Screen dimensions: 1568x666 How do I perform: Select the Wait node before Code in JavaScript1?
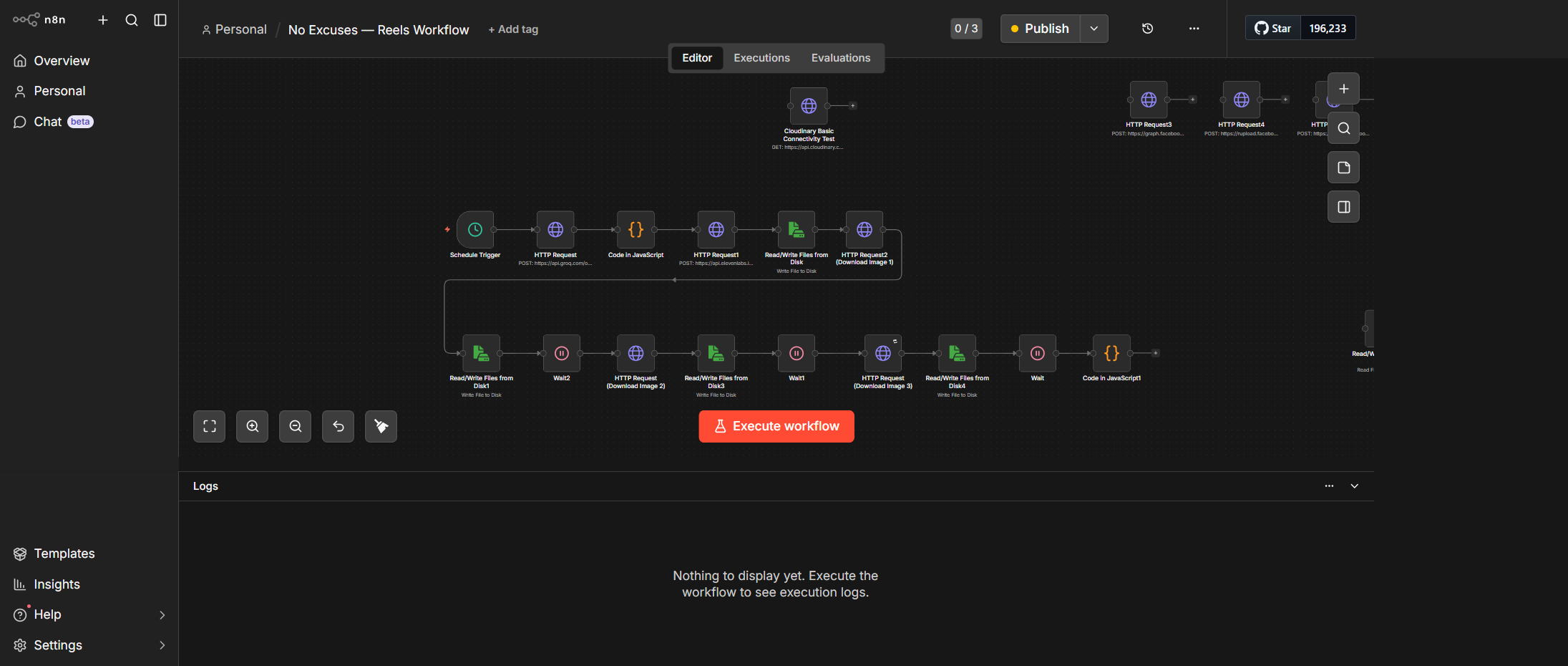(x=1038, y=353)
